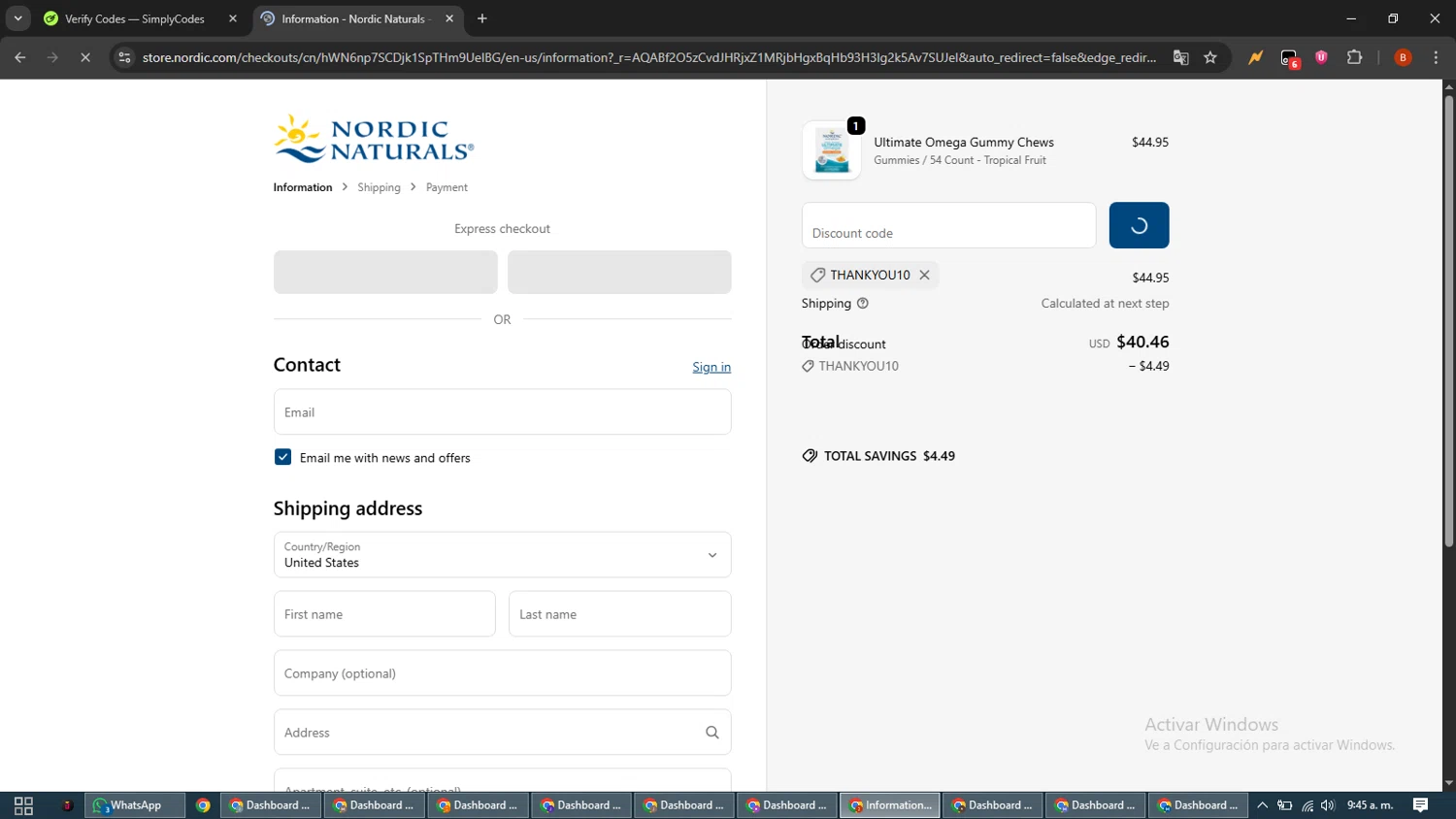Screen dimensions: 1456x819
Task: Expand the Country/Region dropdown
Action: point(502,555)
